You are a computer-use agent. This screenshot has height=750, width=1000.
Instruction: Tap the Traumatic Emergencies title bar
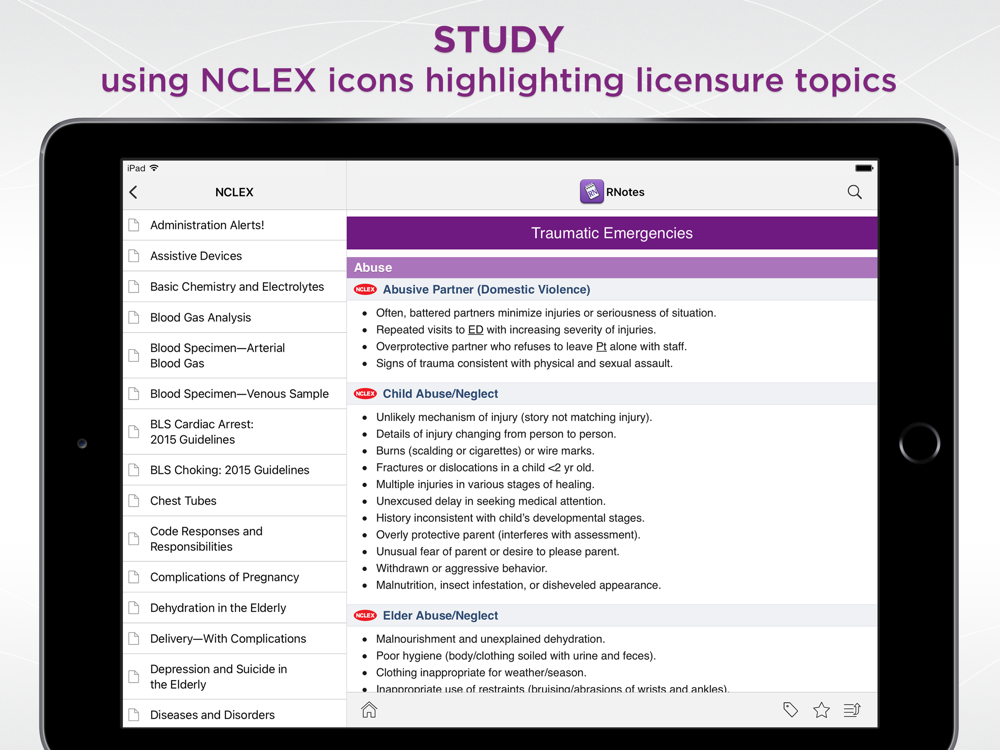click(x=612, y=233)
